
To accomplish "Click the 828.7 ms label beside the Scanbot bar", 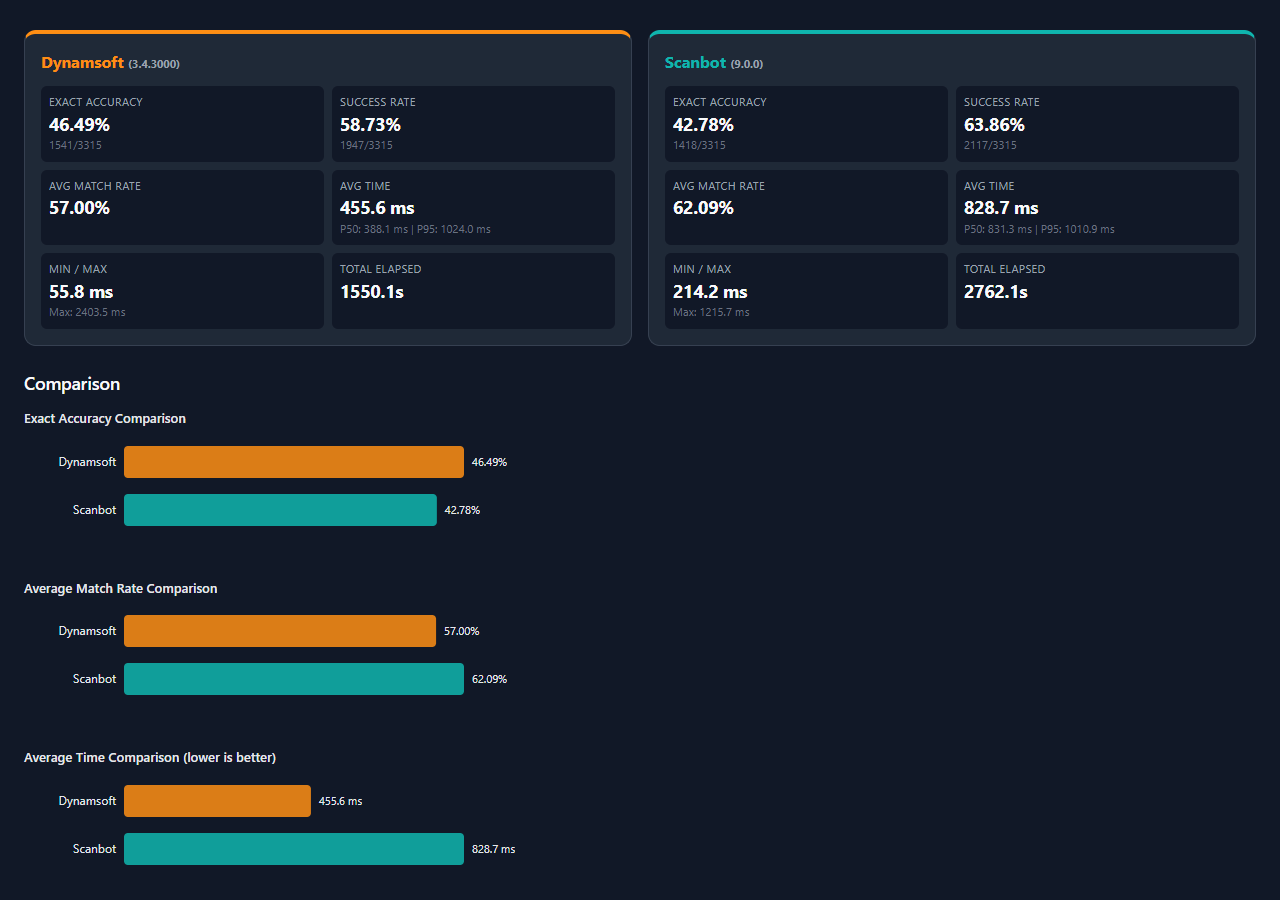I will coord(494,849).
